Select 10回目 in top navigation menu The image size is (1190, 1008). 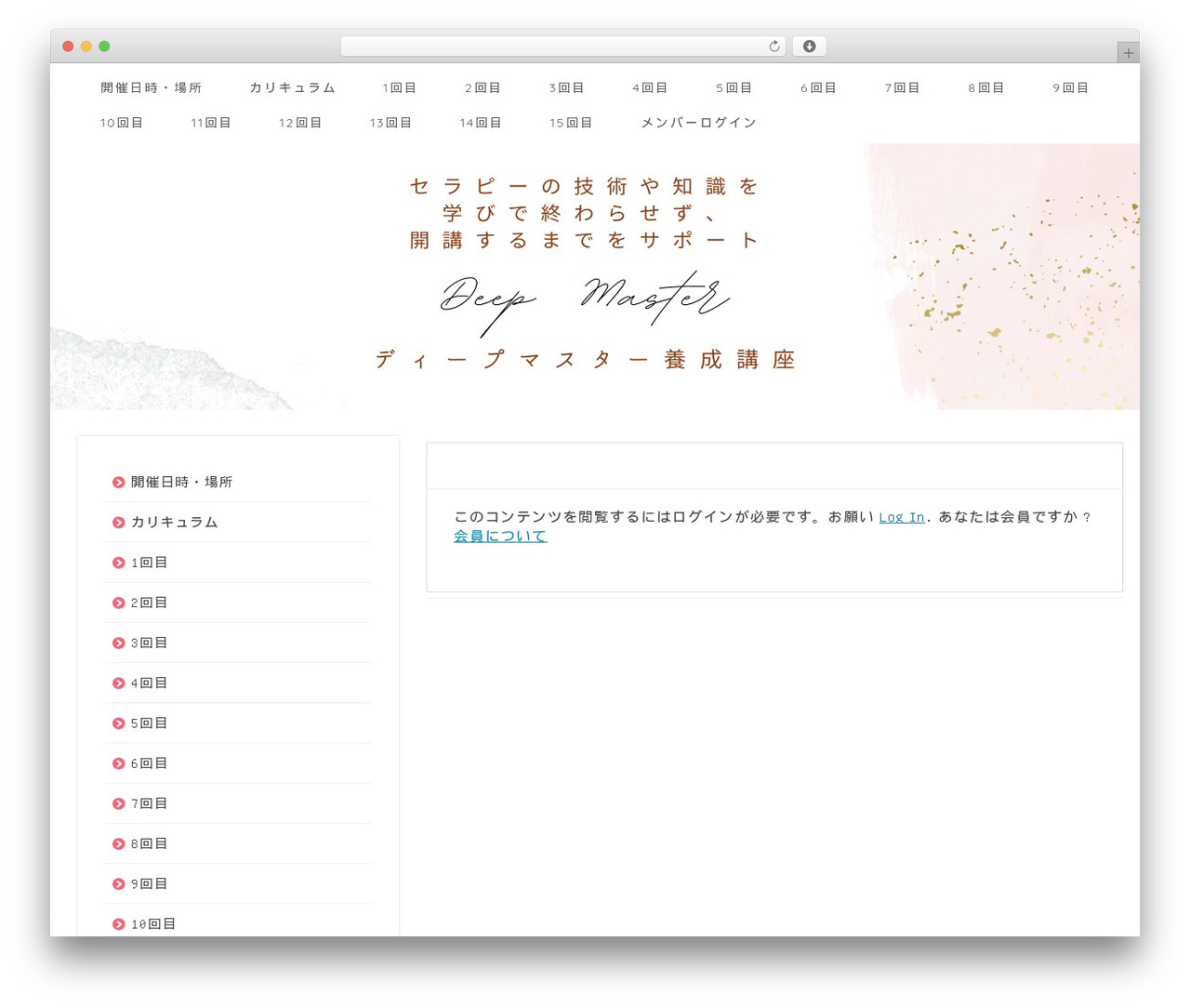click(x=121, y=123)
